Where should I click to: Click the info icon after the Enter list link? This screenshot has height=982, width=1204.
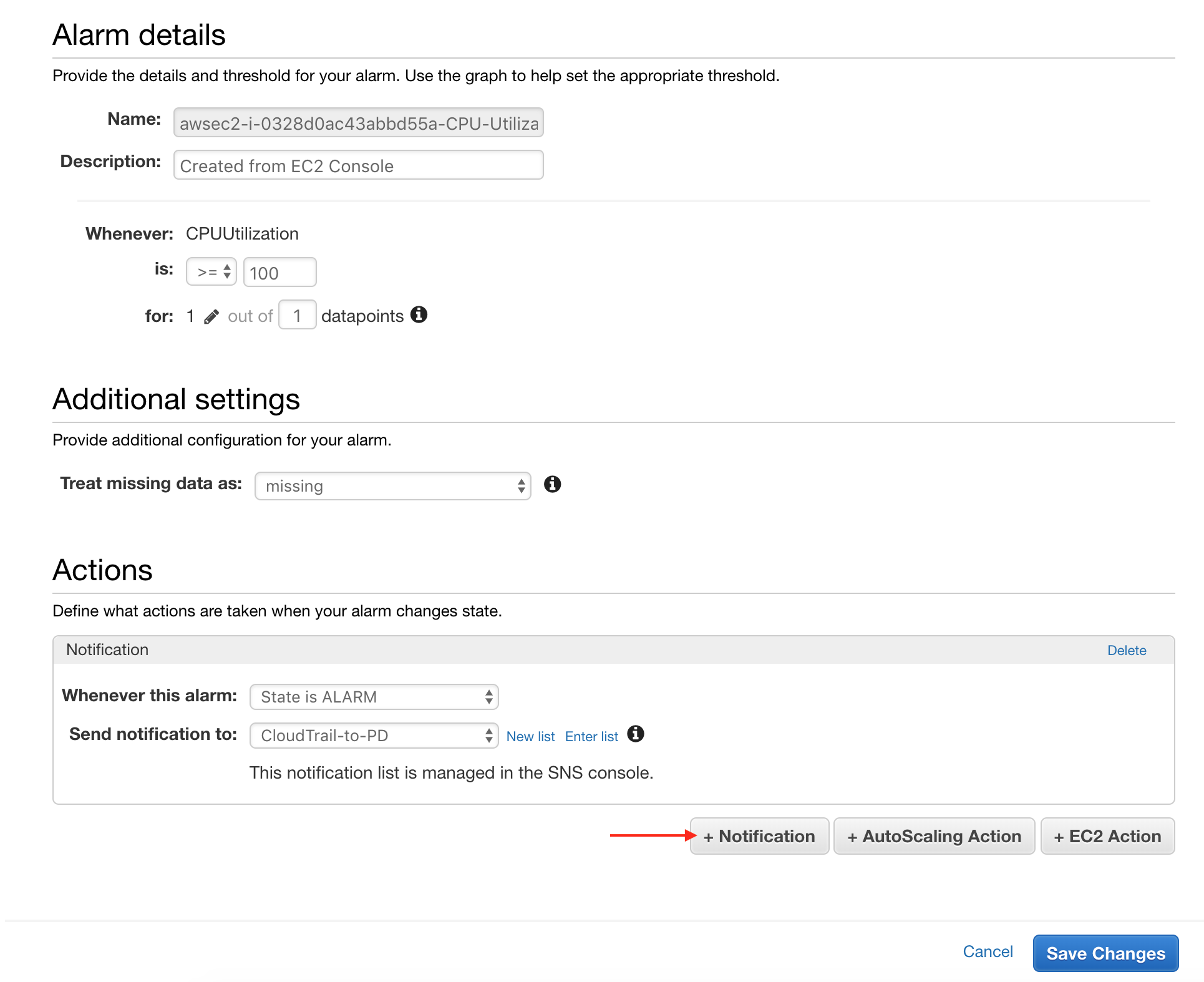click(635, 734)
